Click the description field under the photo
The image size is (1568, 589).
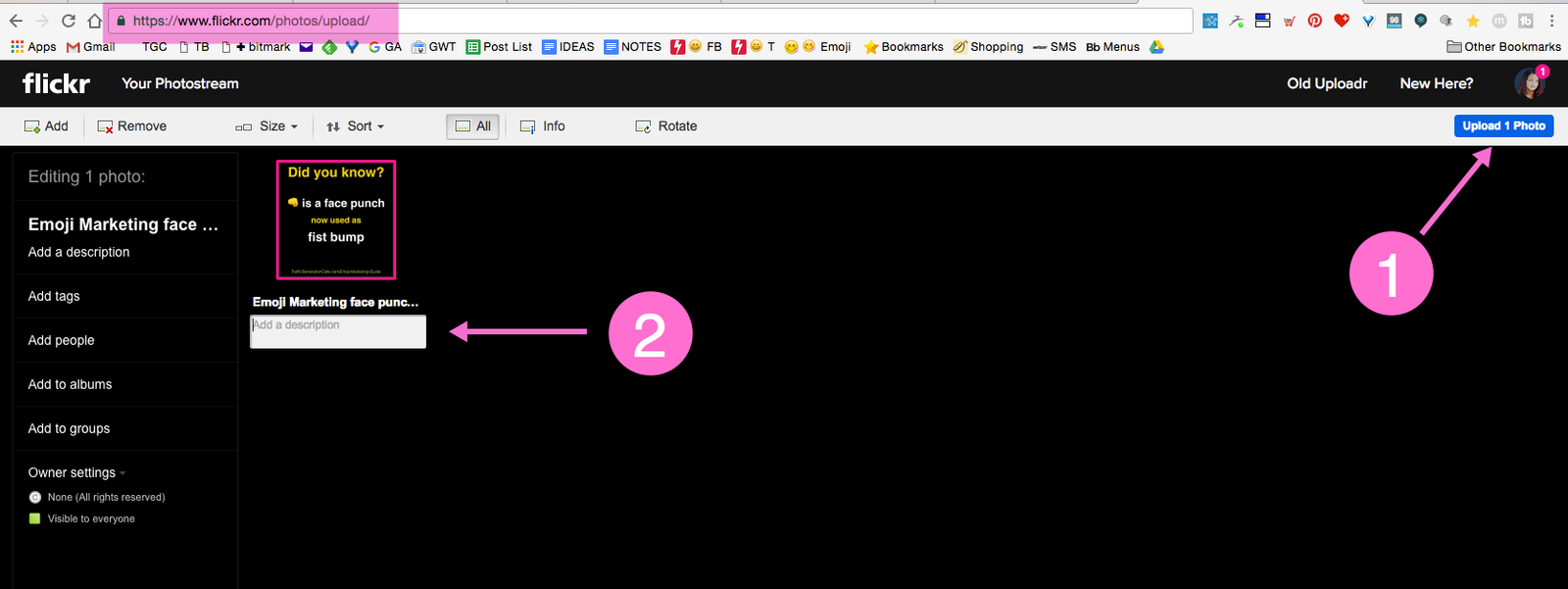[x=338, y=331]
